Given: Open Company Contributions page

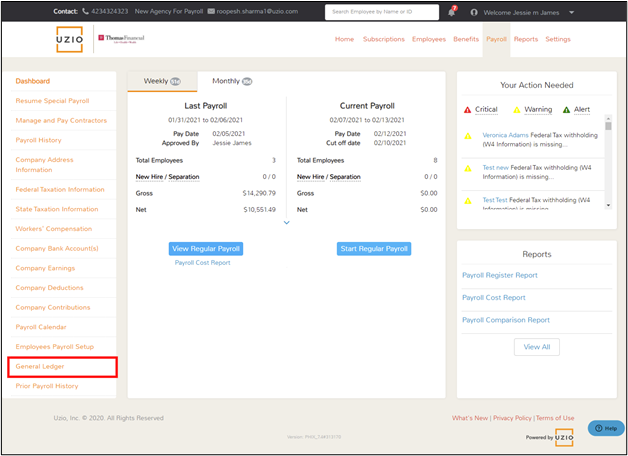Looking at the screenshot, I should click(x=53, y=307).
